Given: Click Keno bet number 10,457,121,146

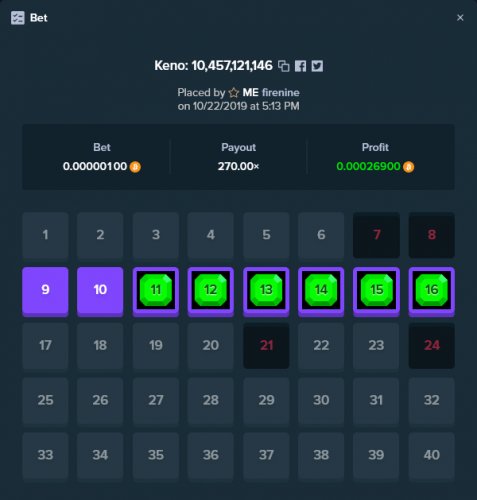Looking at the screenshot, I should [x=232, y=66].
